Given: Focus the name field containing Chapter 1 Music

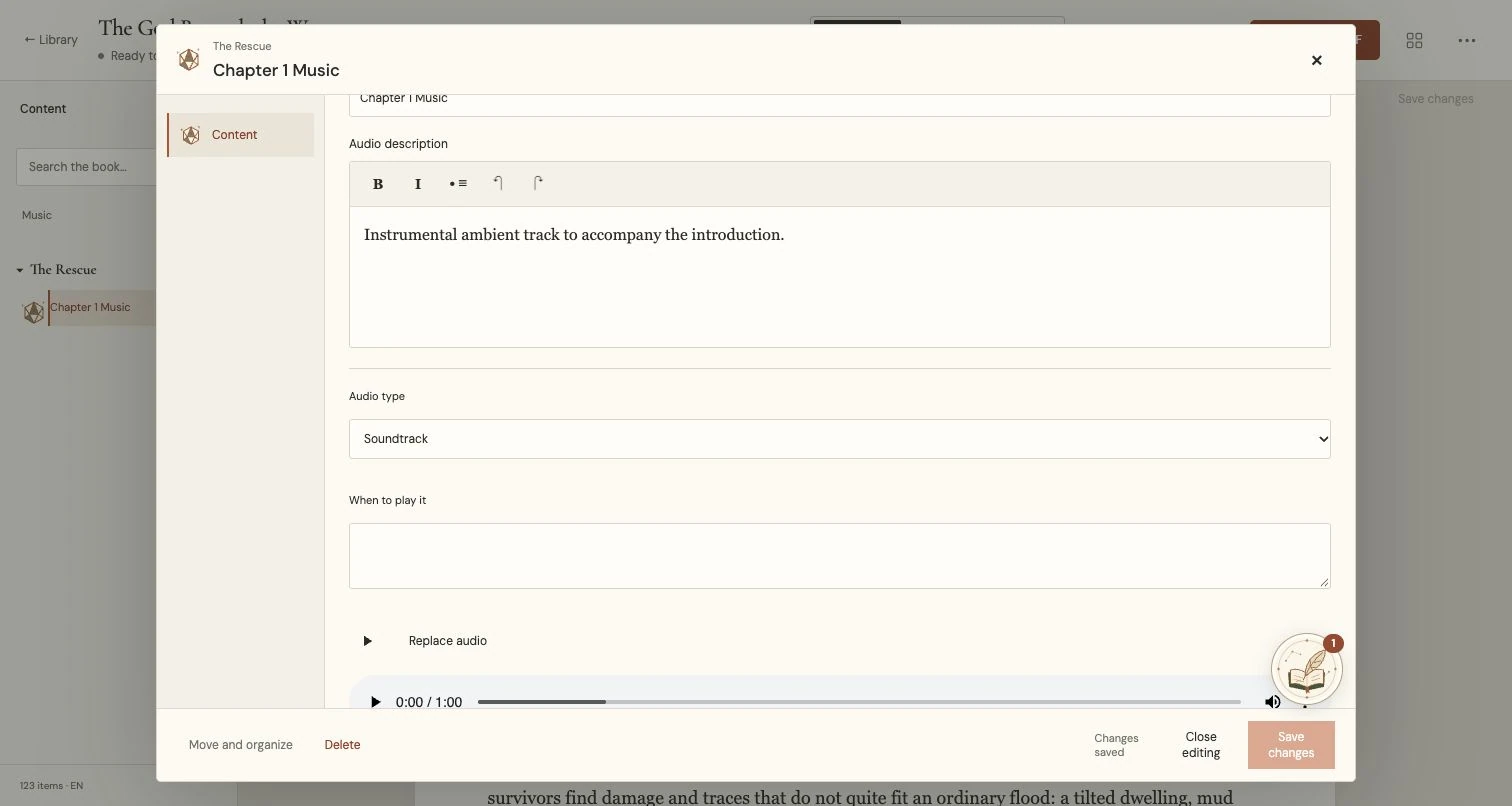Looking at the screenshot, I should click(840, 104).
